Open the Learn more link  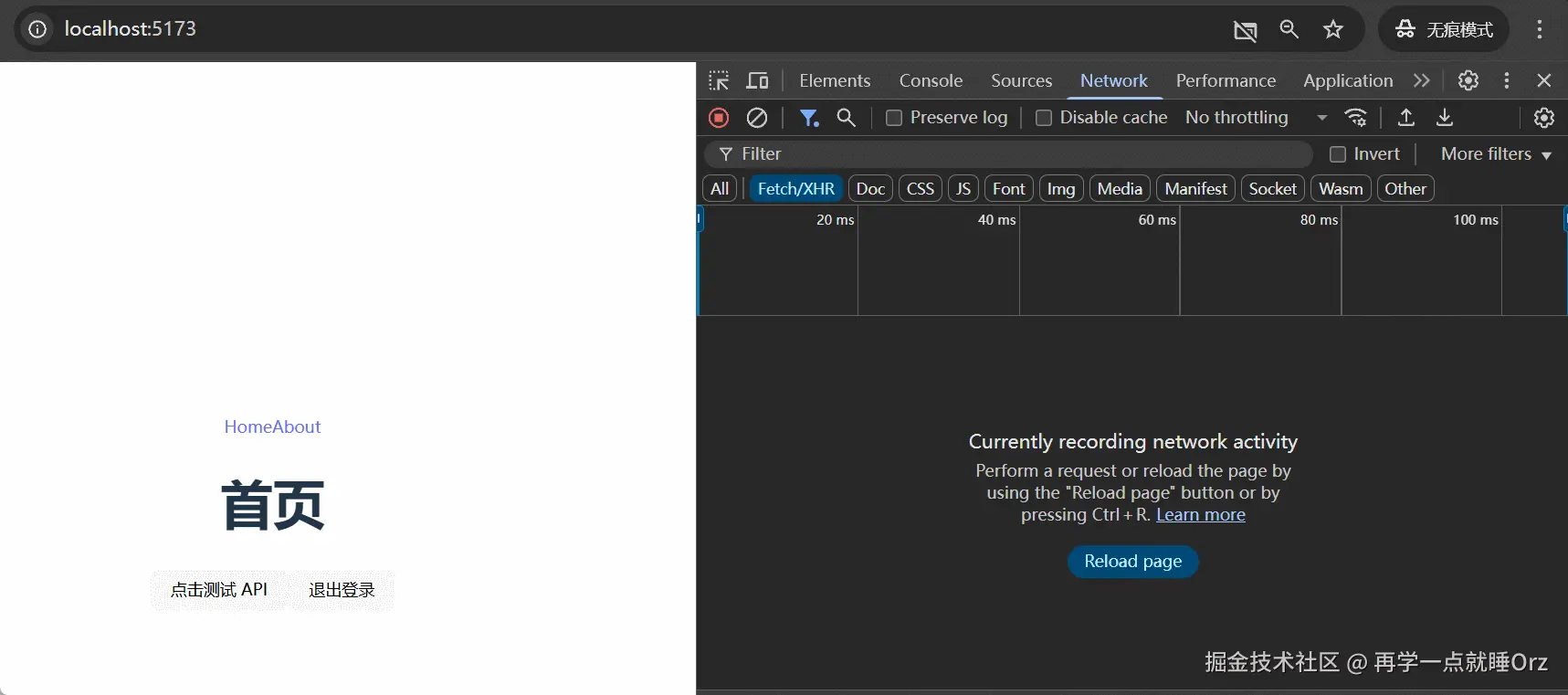click(1201, 514)
